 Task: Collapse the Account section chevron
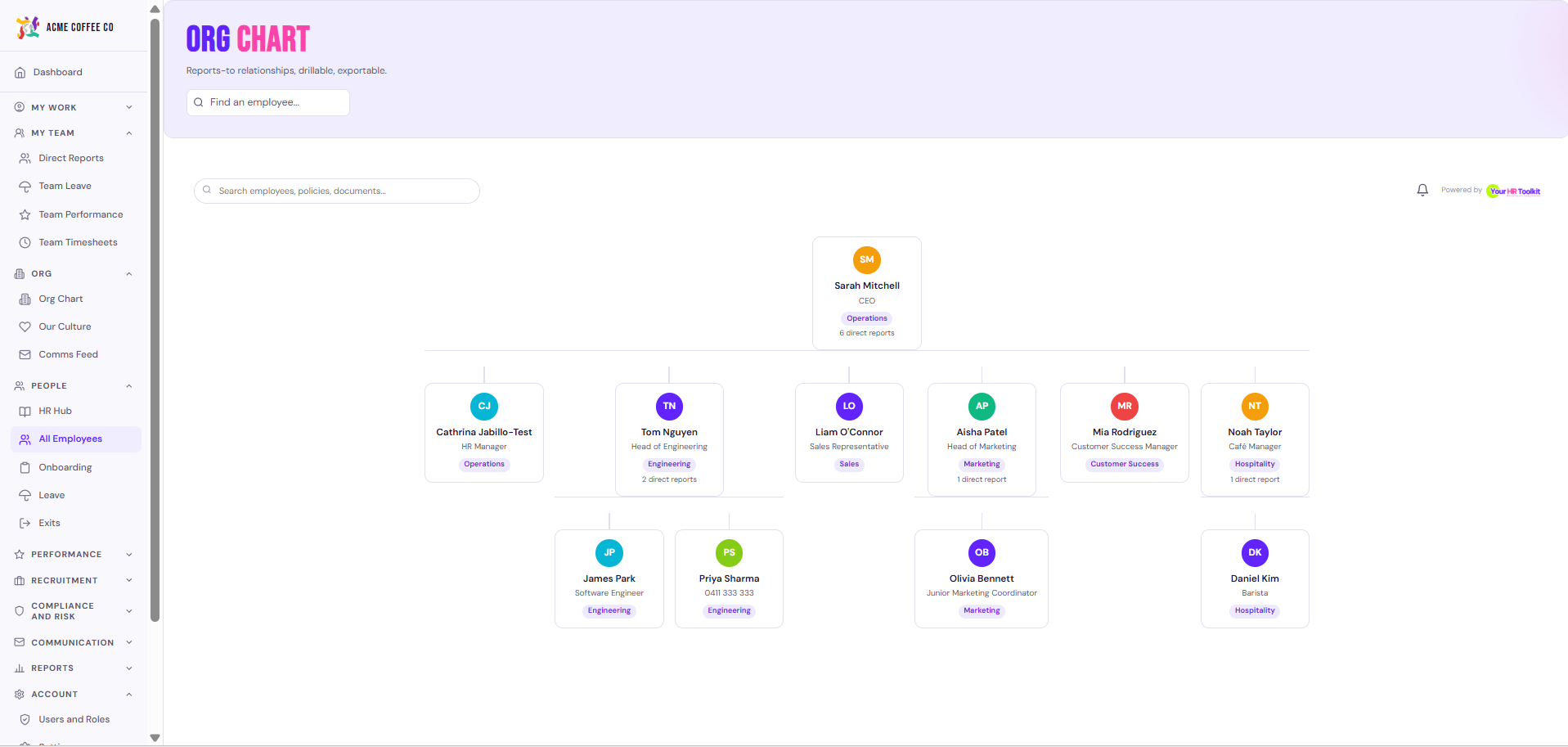129,695
